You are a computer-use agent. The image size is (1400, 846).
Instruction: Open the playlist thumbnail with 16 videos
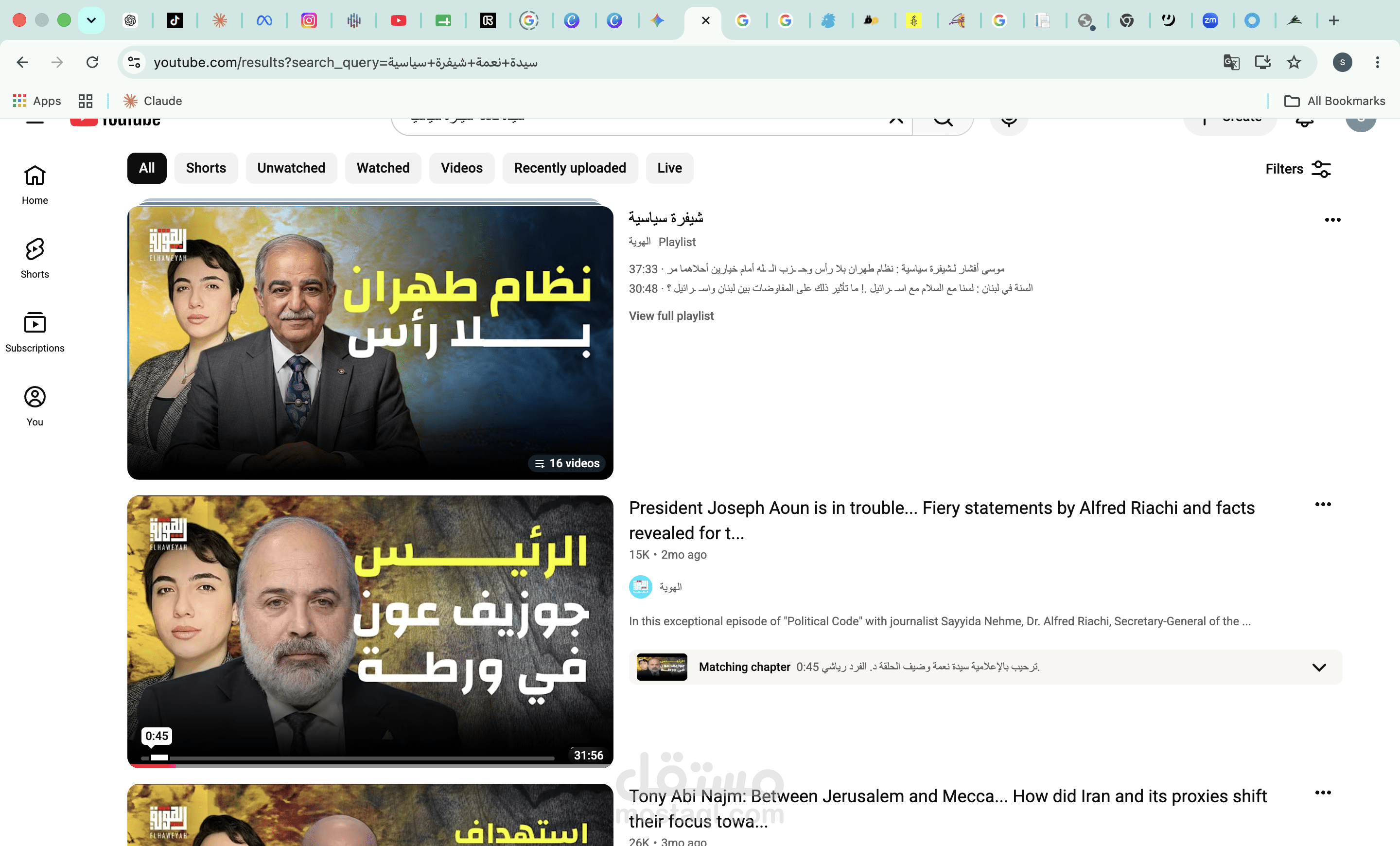(x=370, y=343)
